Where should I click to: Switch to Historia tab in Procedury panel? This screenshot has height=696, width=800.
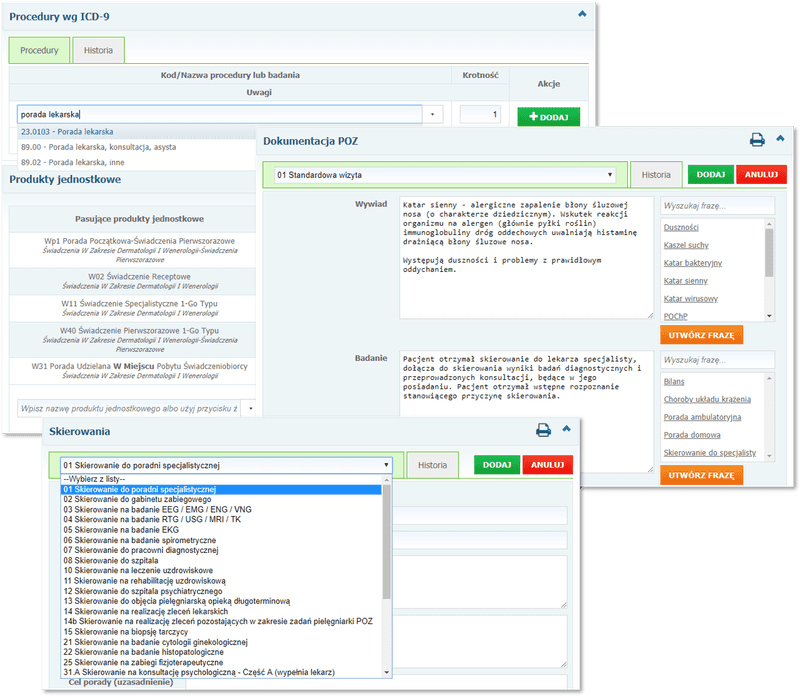coord(98,50)
